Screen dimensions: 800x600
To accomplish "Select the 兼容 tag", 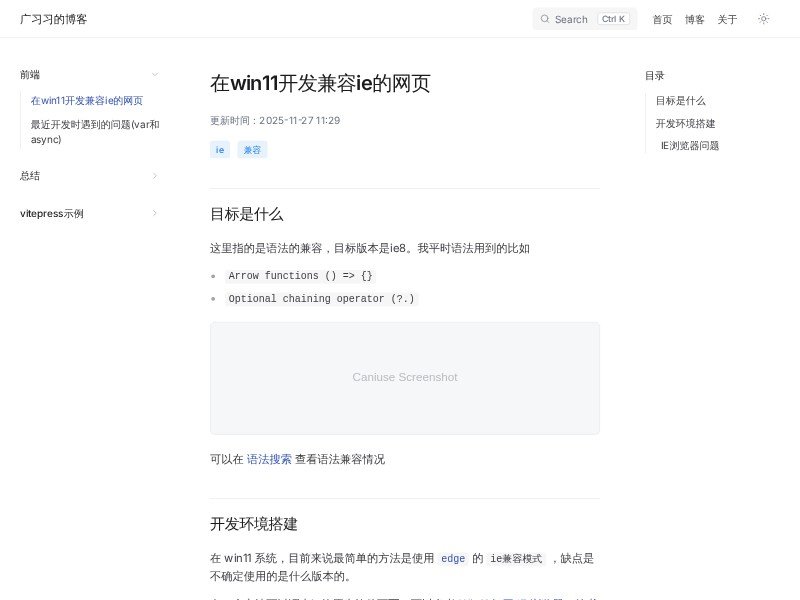I will 252,150.
